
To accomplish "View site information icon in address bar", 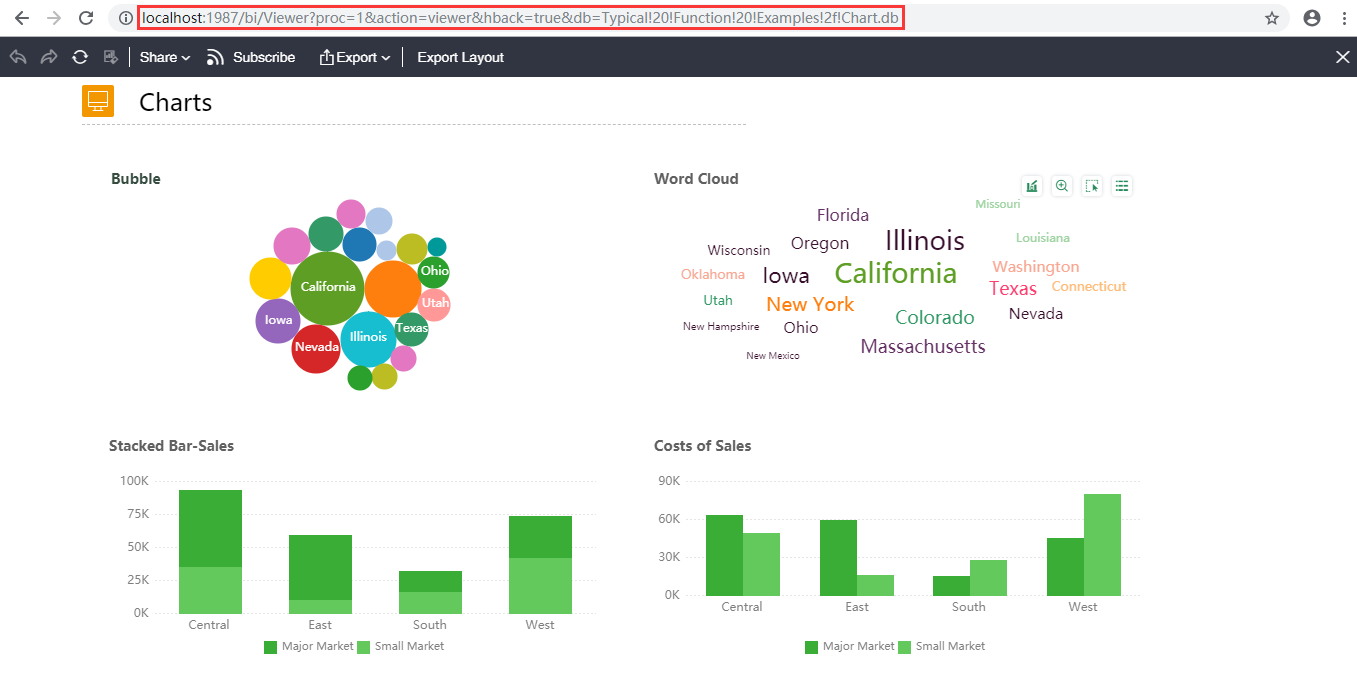I will coord(125,18).
